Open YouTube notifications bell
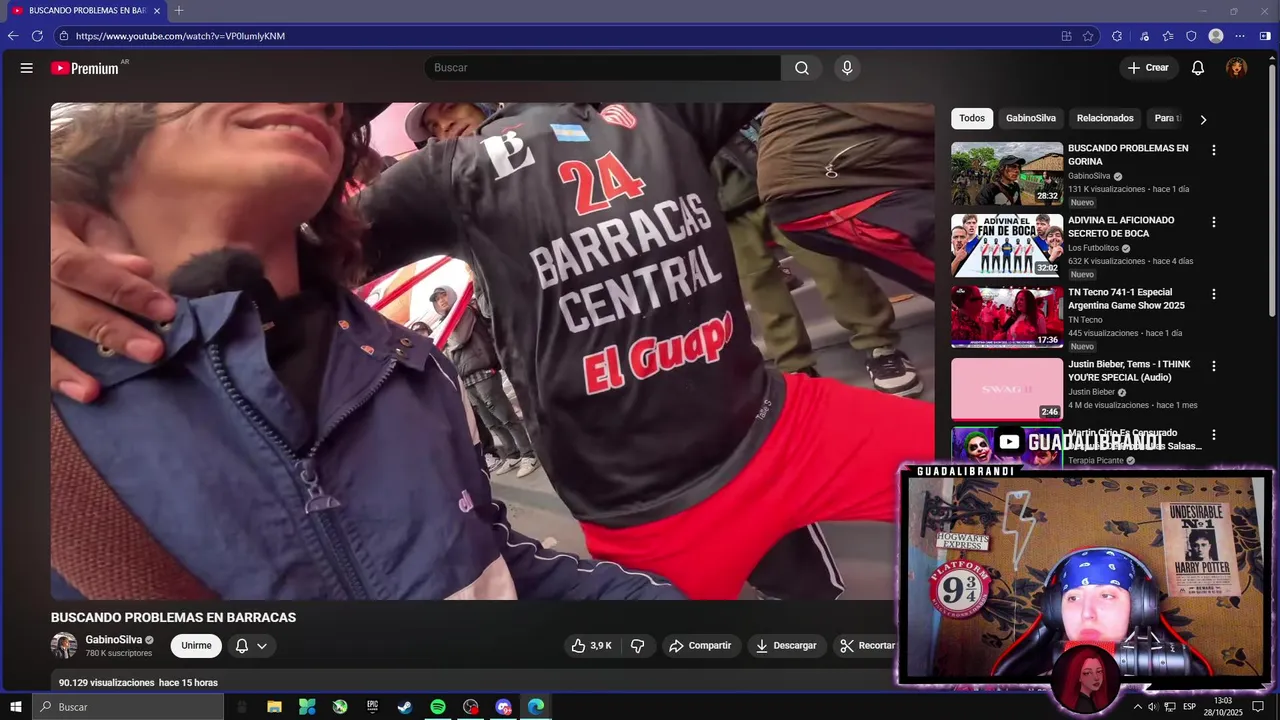The image size is (1280, 720). (x=1197, y=68)
